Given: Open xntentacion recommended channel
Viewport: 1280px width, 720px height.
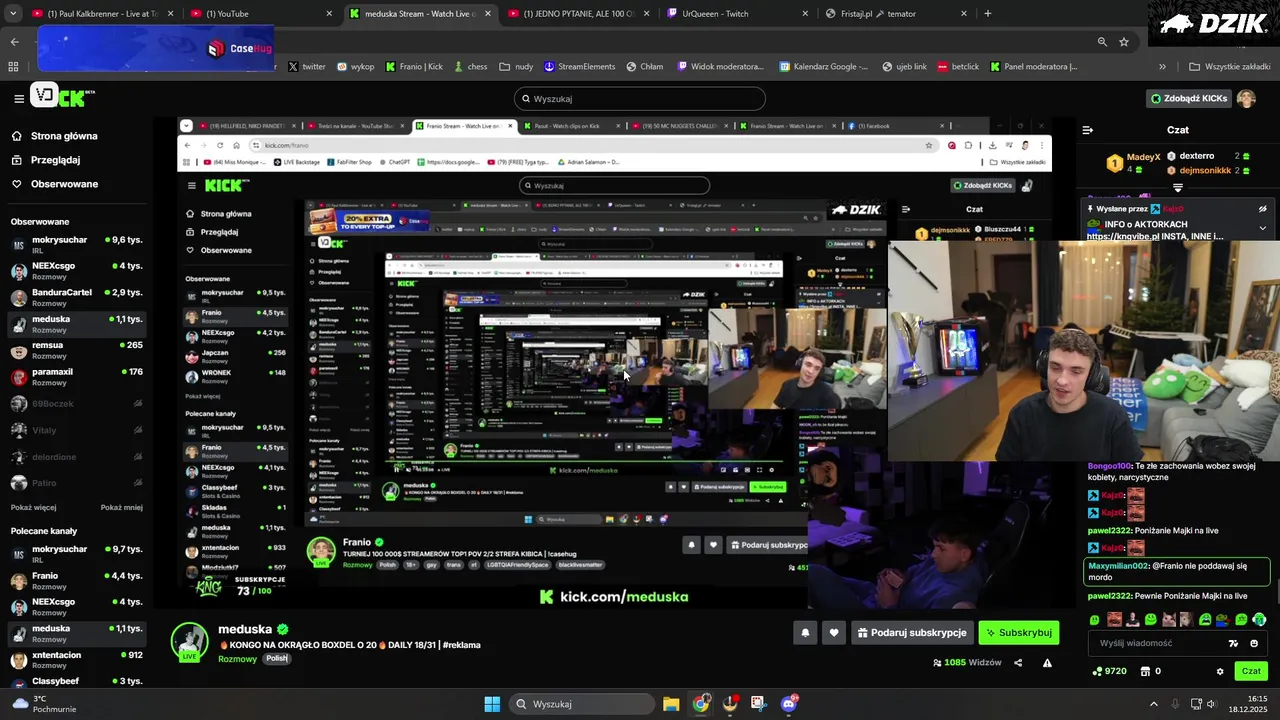Looking at the screenshot, I should (x=76, y=660).
